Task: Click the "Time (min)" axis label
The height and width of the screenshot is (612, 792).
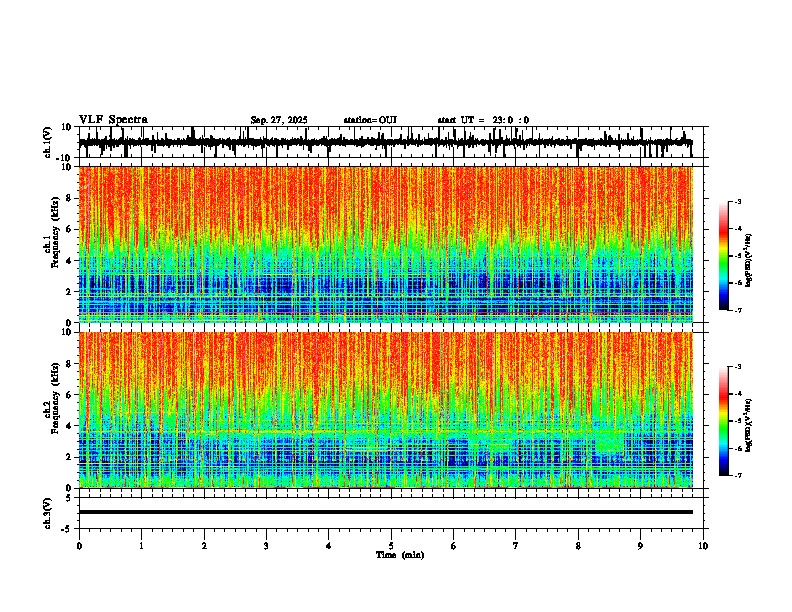Action: pyautogui.click(x=400, y=555)
